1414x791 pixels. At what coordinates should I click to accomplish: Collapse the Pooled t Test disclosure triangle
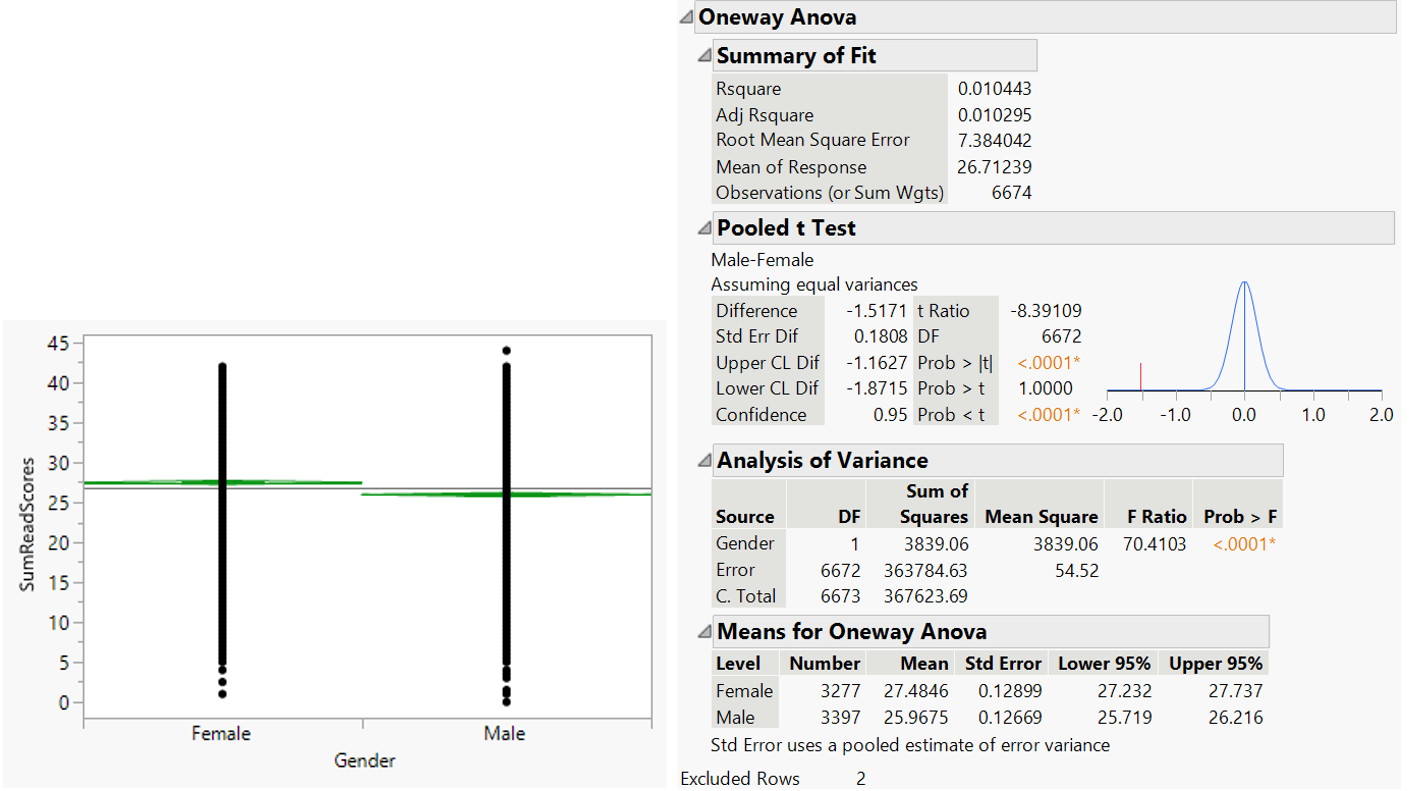click(x=705, y=228)
